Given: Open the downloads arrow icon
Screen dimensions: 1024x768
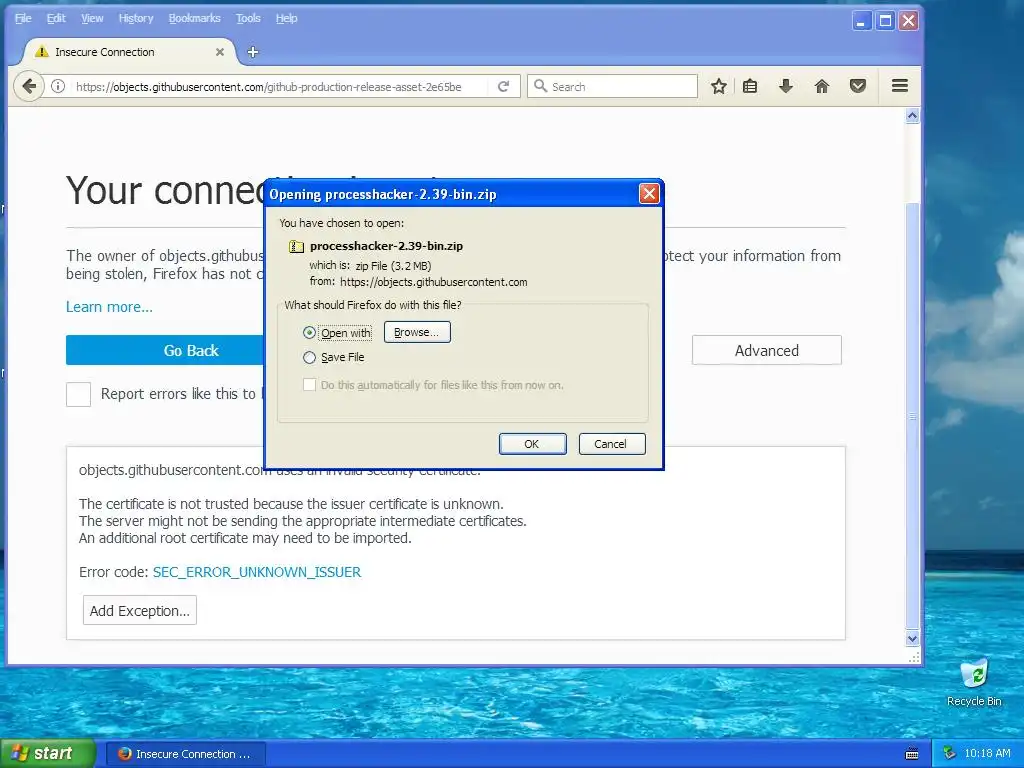Looking at the screenshot, I should point(786,86).
